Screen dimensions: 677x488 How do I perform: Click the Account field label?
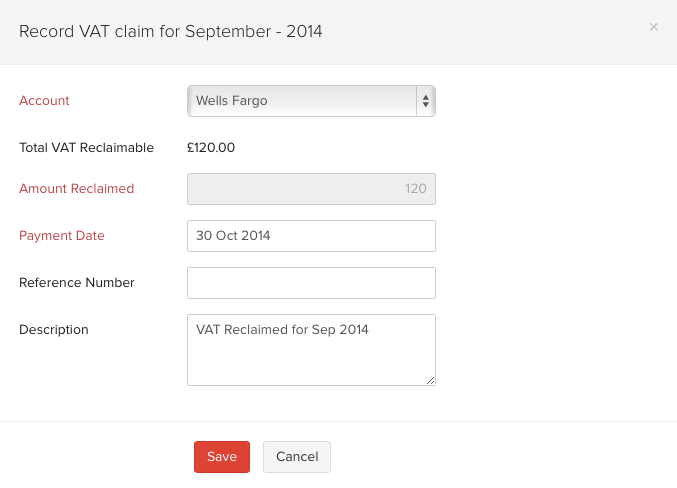coord(45,101)
